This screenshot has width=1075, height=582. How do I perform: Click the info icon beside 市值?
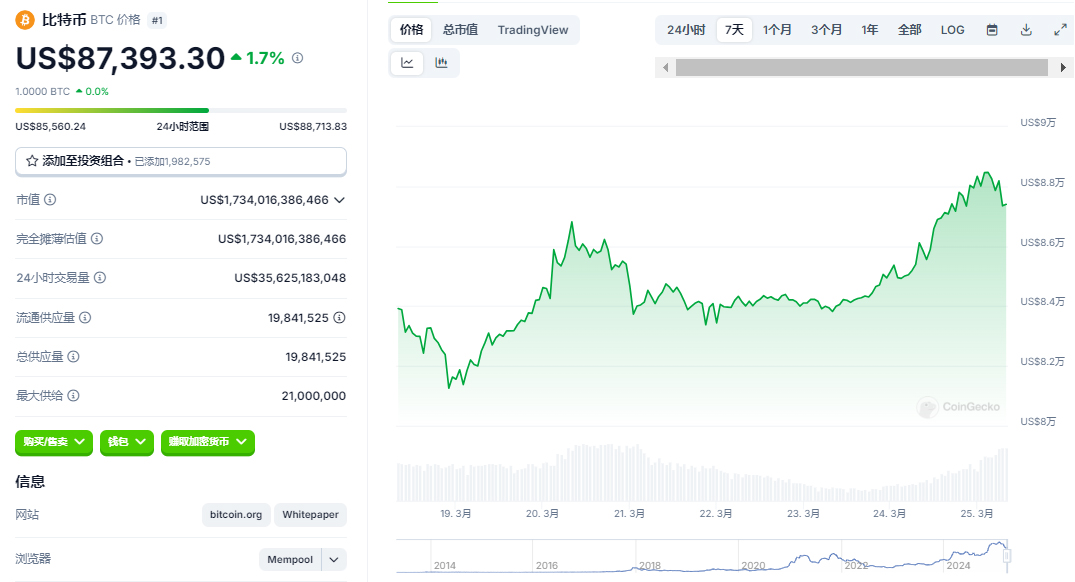51,200
